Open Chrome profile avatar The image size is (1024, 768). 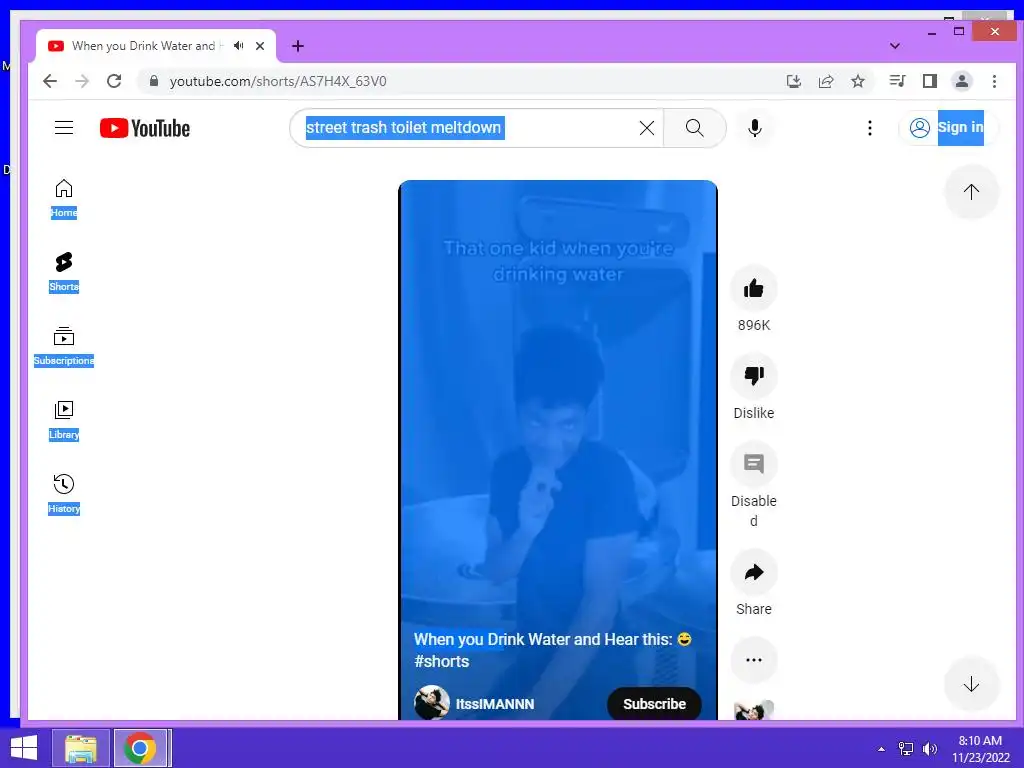962,81
